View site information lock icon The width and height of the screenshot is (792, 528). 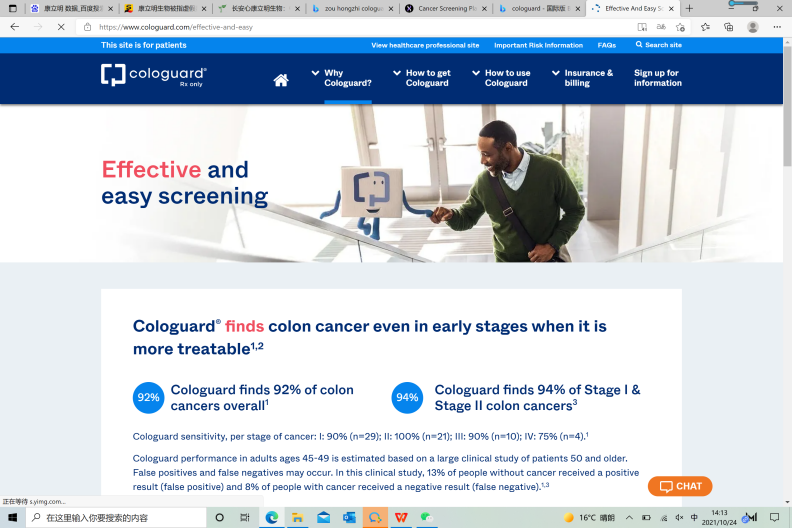click(87, 27)
